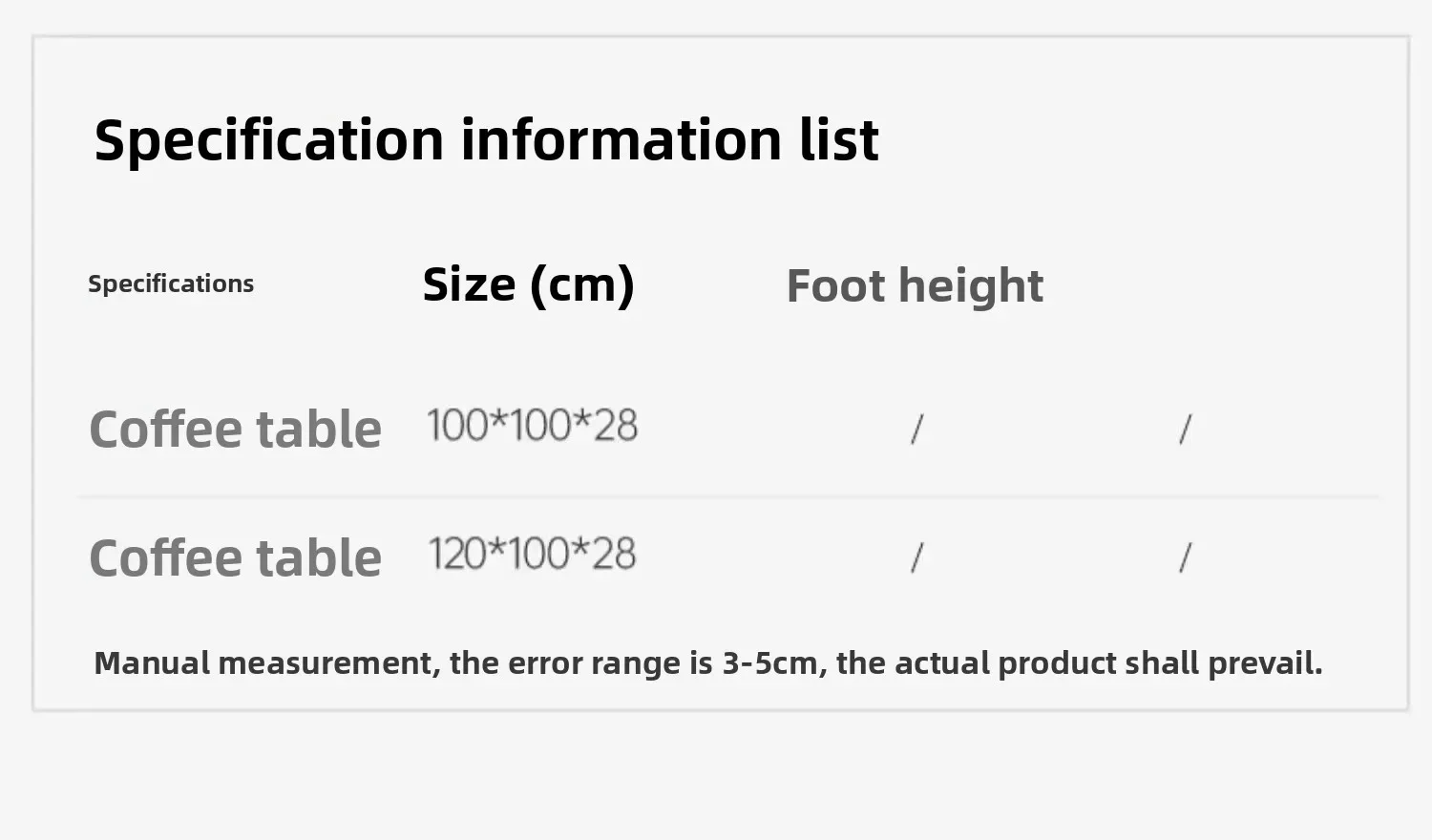Viewport: 1432px width, 840px height.
Task: Click the rightmost slash in the second row
Action: [x=1185, y=557]
